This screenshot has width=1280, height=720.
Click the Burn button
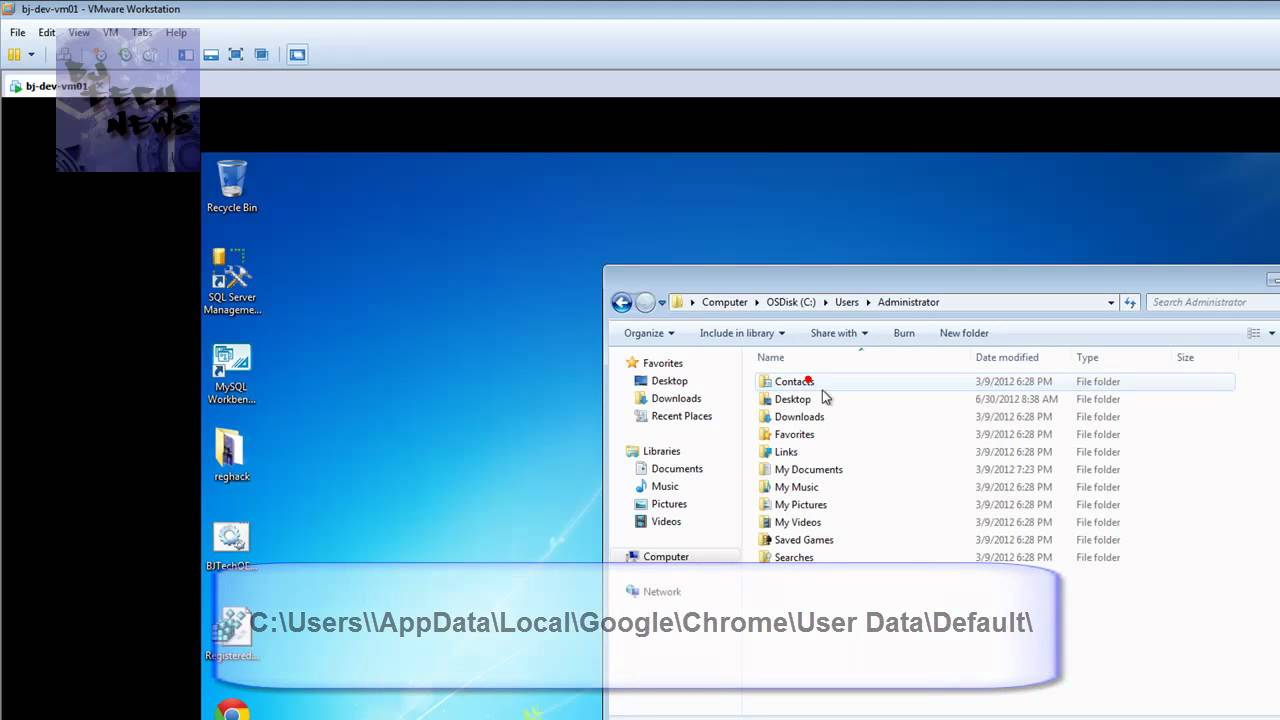pyautogui.click(x=904, y=333)
